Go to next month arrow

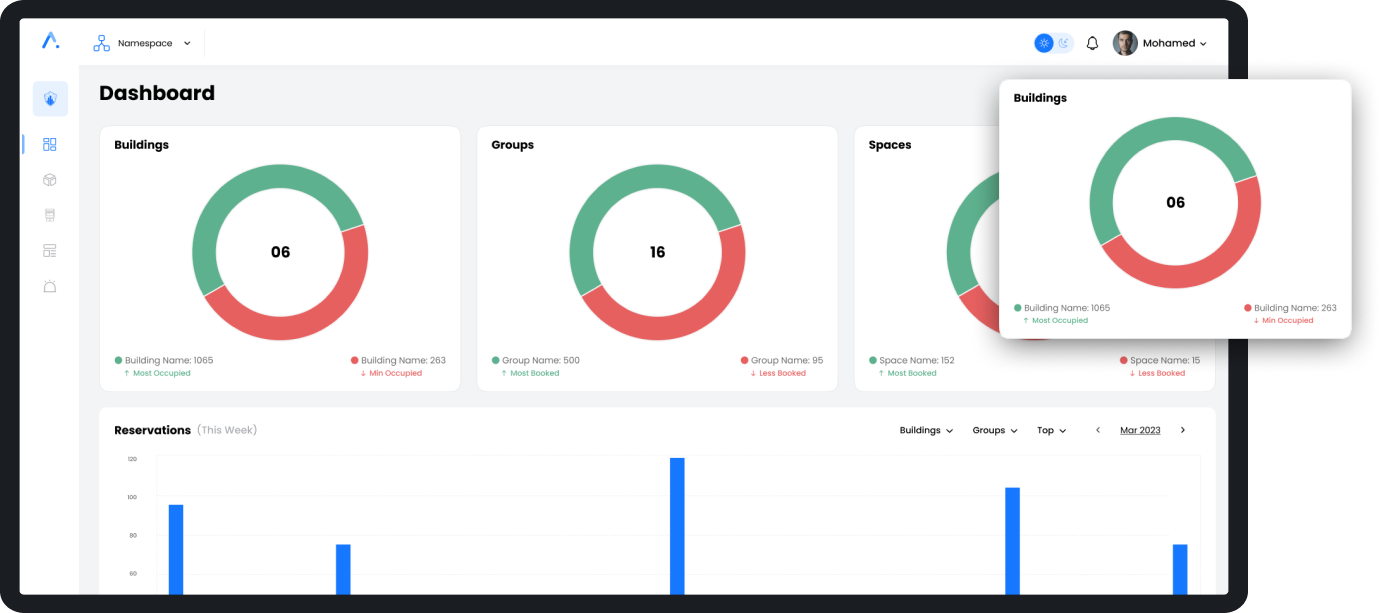pos(1183,430)
